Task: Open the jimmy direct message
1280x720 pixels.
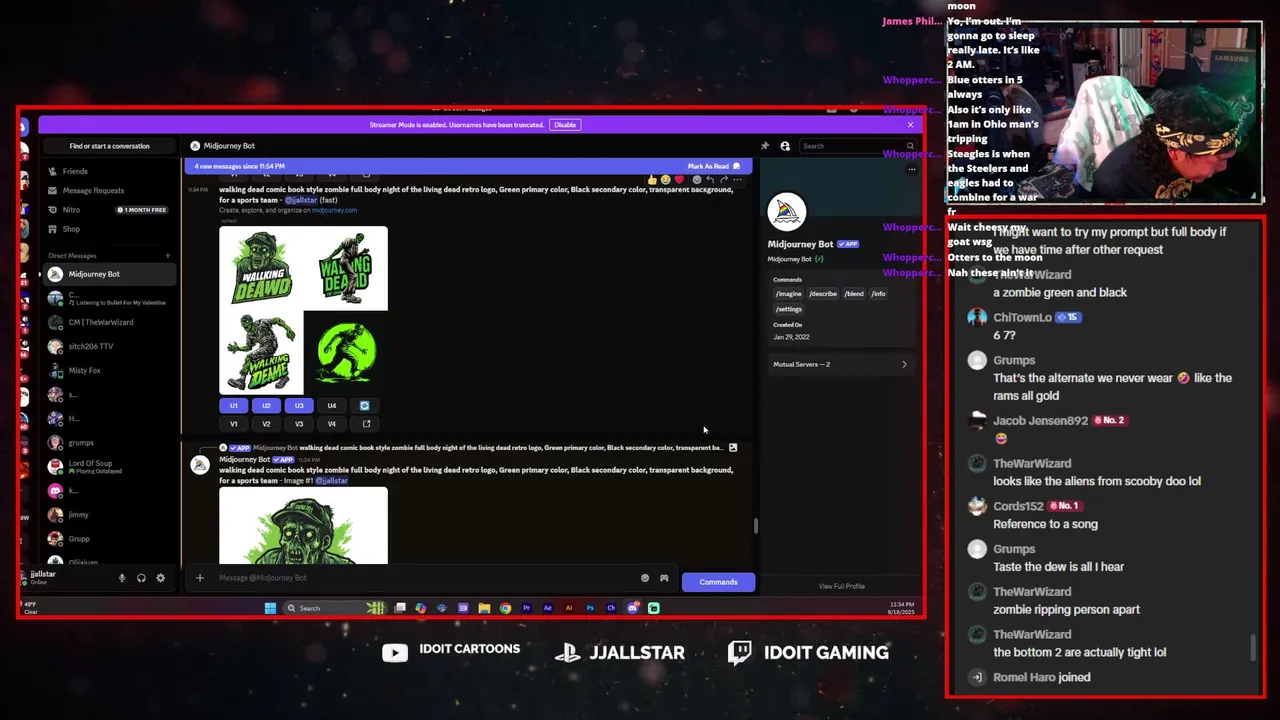Action: [110, 514]
